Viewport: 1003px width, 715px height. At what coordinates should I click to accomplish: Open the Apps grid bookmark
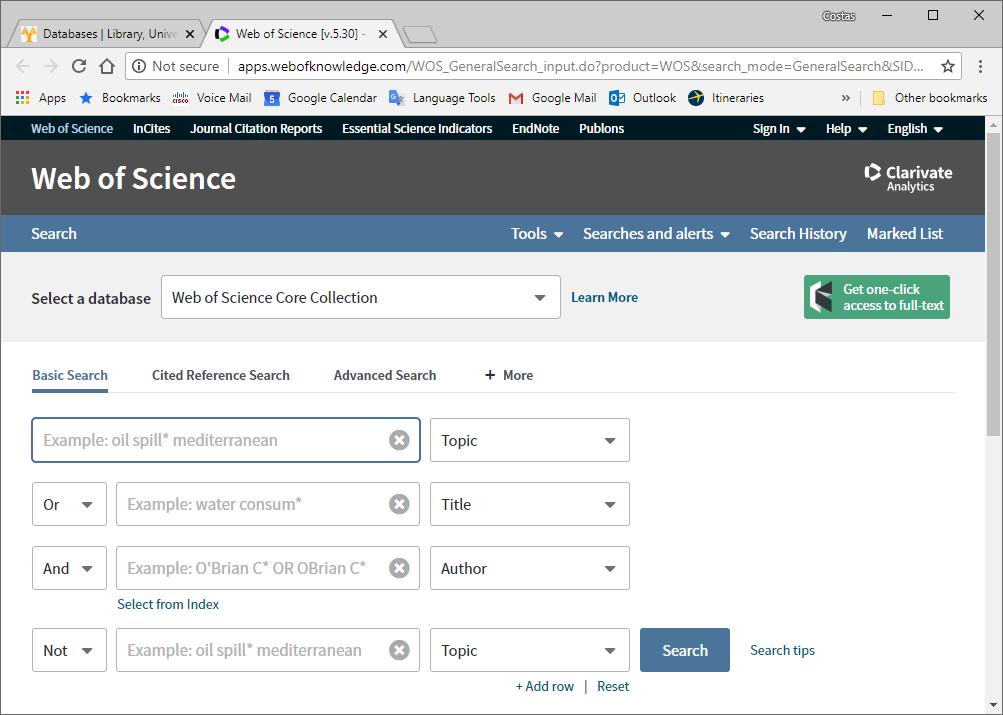coord(40,98)
